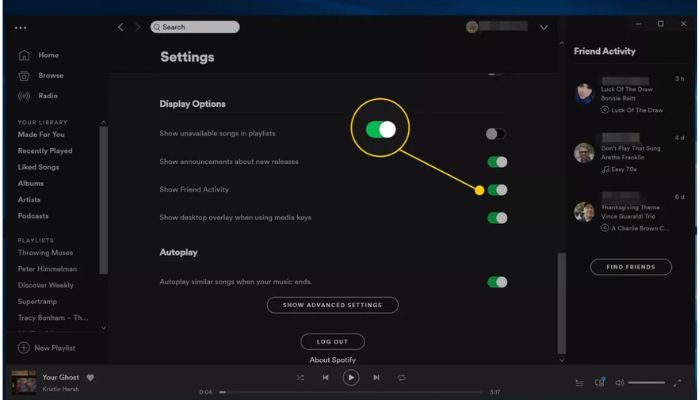Click the sidebar vertical scrollbar
This screenshot has height=400, width=700.
104,200
